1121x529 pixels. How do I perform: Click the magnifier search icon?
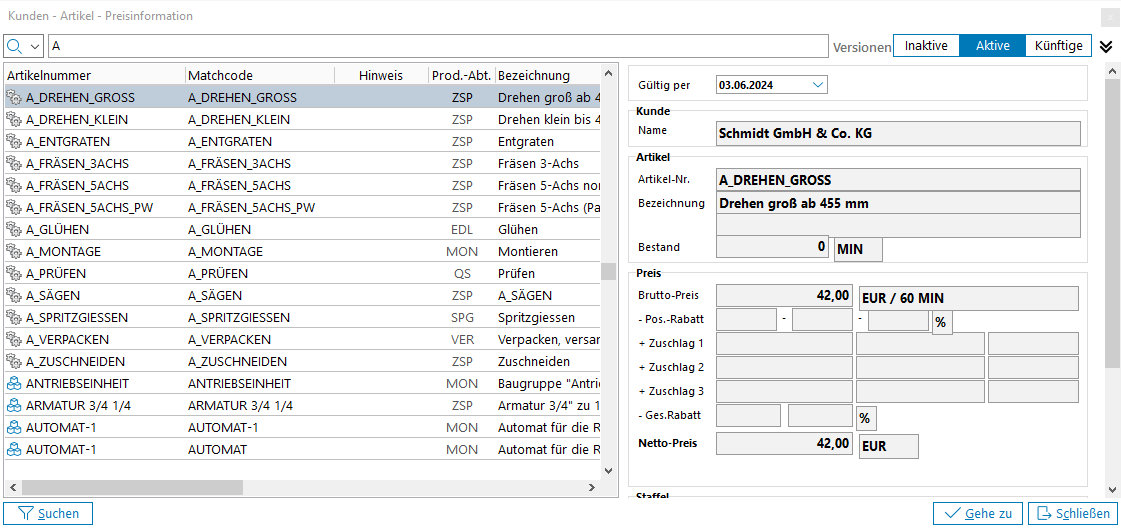click(x=15, y=47)
